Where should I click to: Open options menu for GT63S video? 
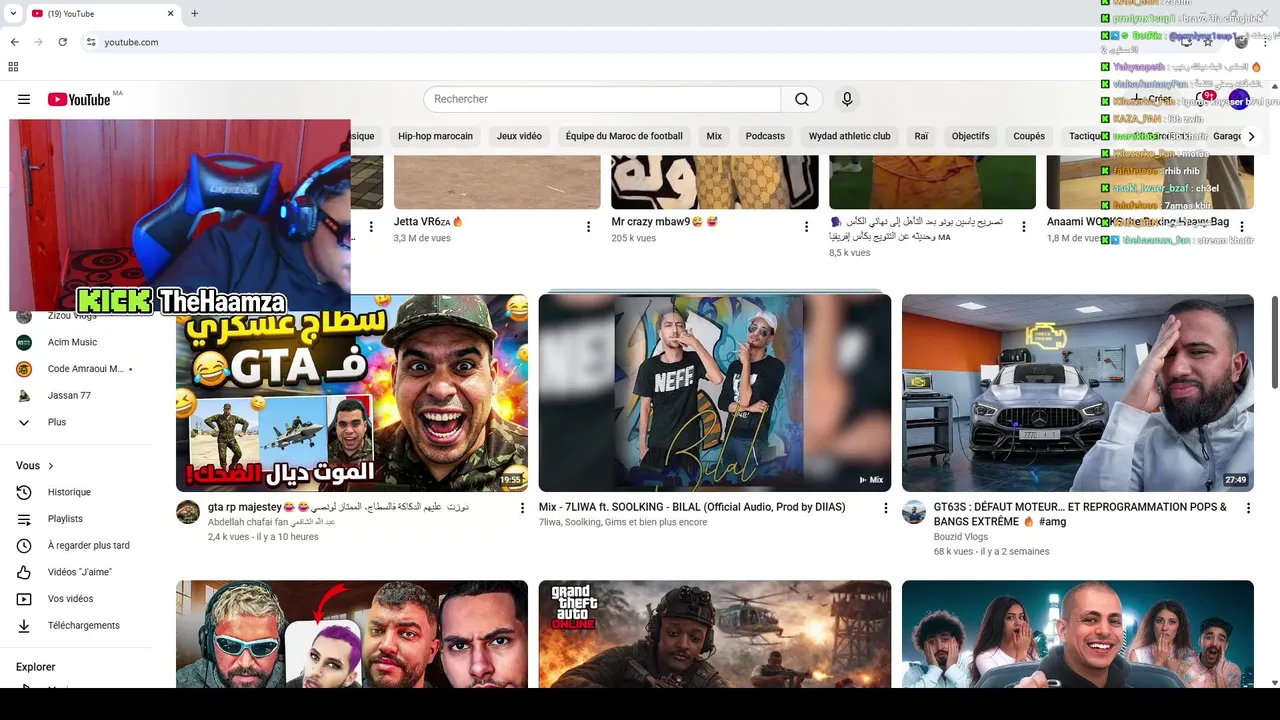pos(1247,508)
